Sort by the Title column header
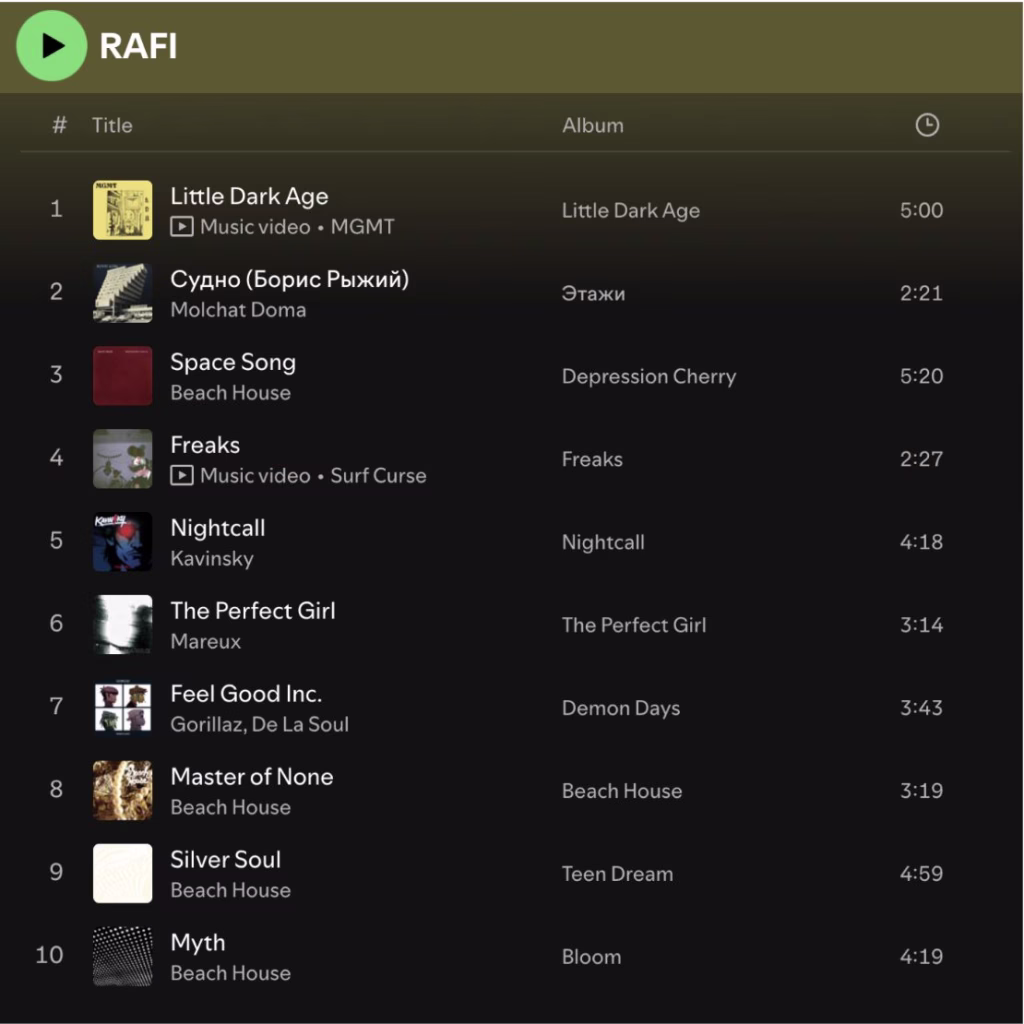1024x1024 pixels. [x=112, y=125]
